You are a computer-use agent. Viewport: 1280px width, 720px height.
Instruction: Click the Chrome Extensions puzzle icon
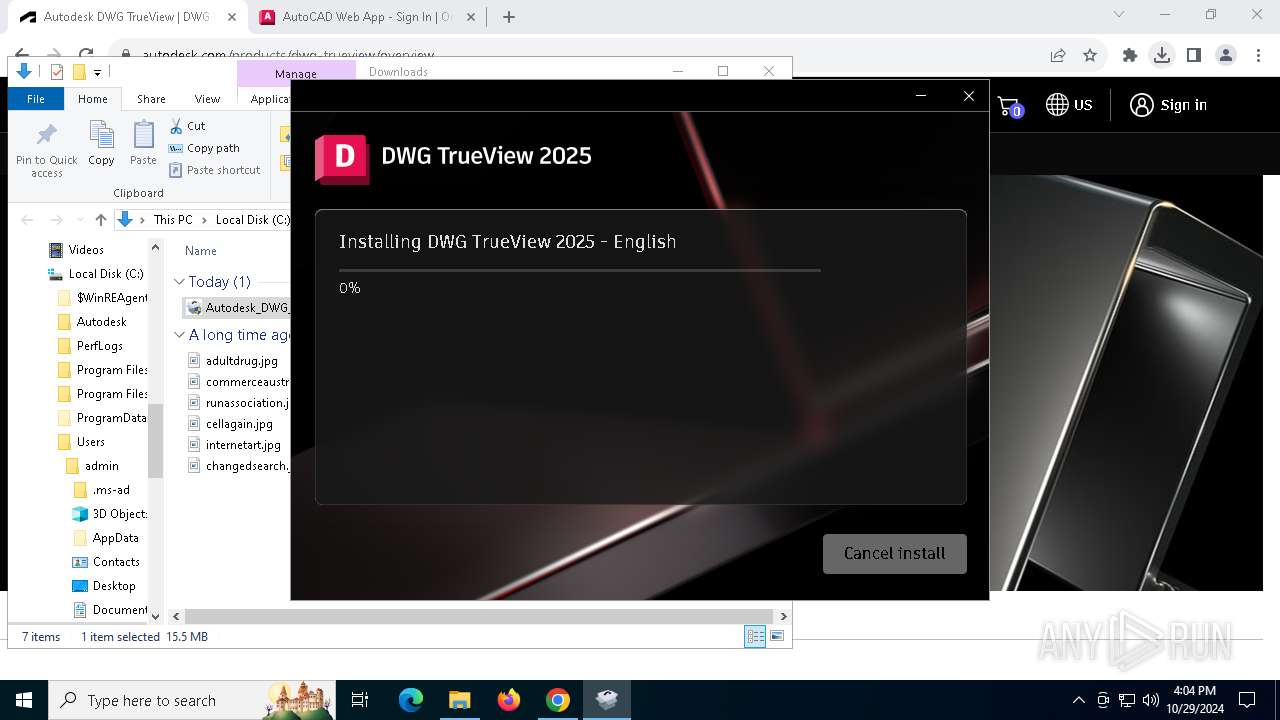[1130, 56]
